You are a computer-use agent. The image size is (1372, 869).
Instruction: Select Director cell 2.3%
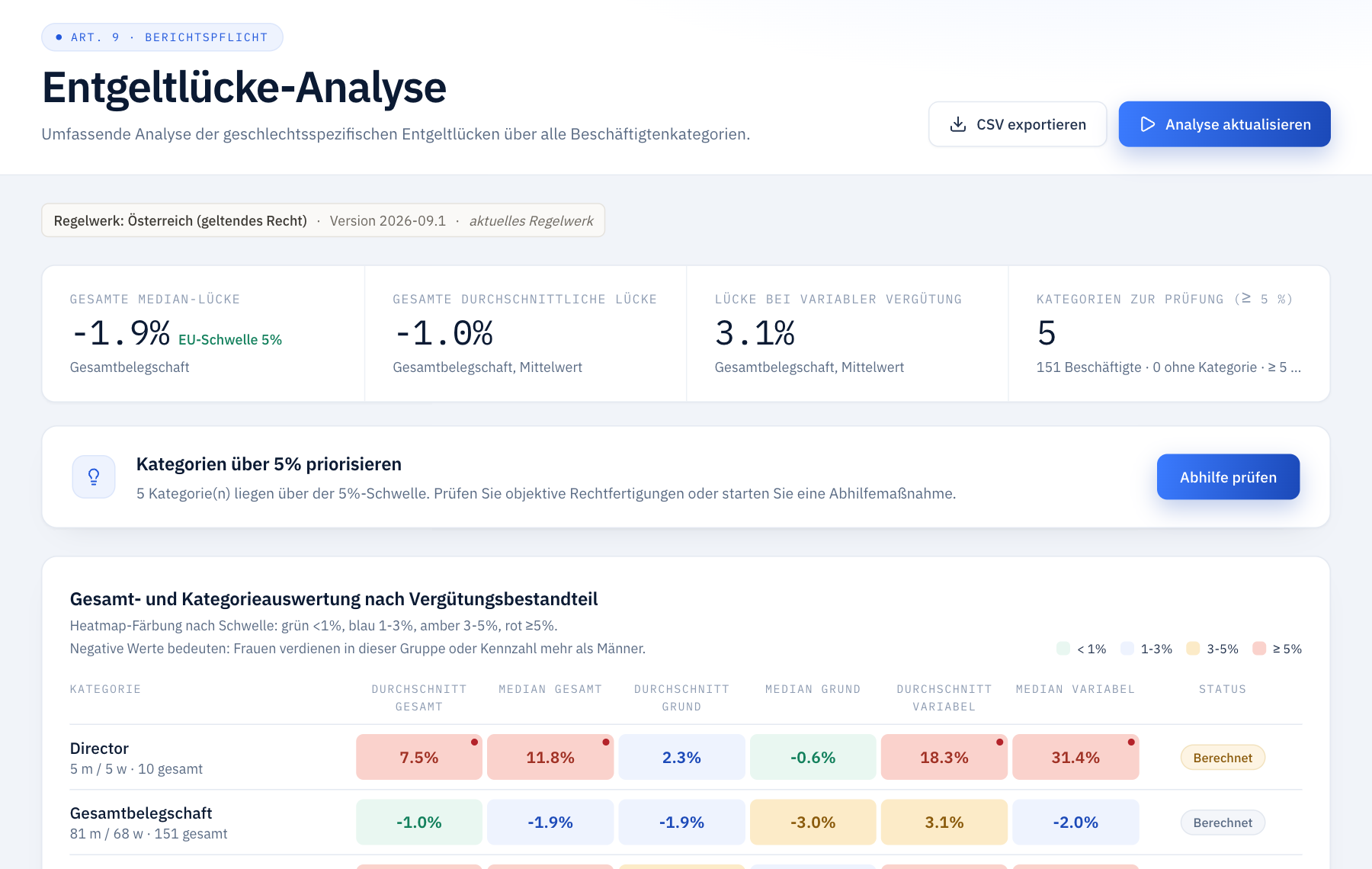pyautogui.click(x=681, y=757)
